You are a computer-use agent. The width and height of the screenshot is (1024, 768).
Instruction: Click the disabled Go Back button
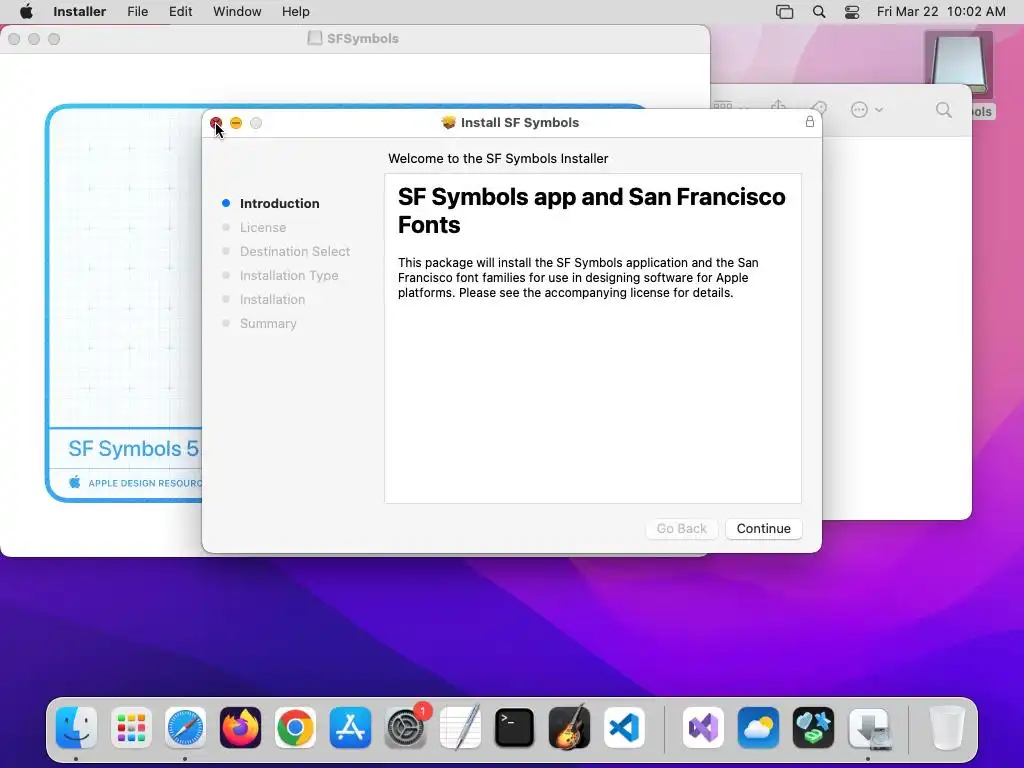[681, 528]
